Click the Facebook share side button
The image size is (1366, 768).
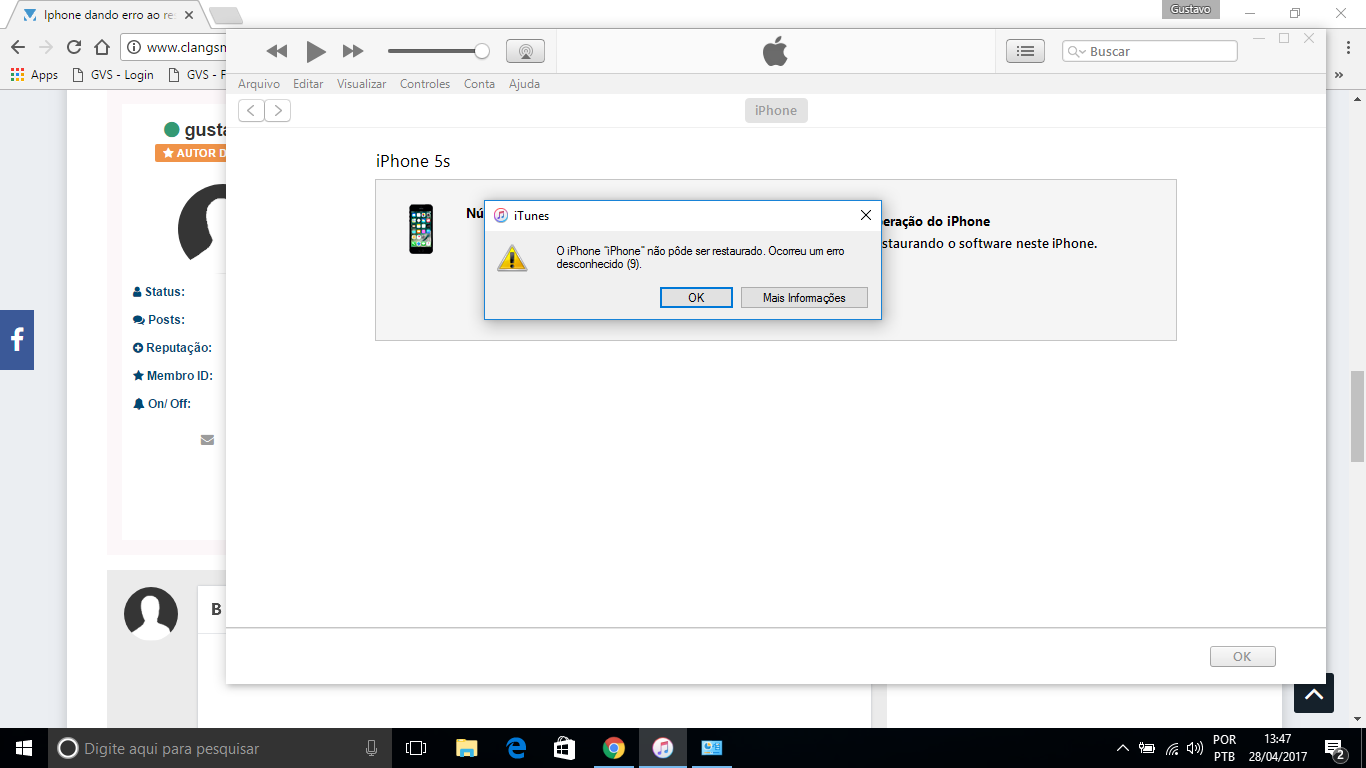(x=17, y=340)
